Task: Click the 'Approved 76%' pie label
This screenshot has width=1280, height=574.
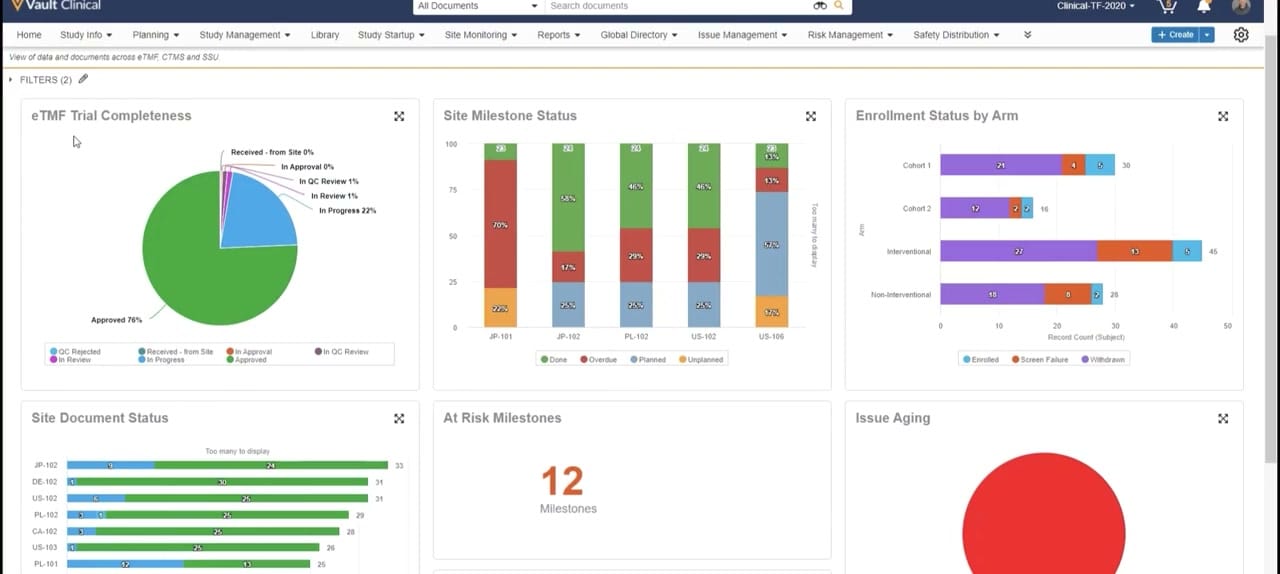Action: [116, 320]
